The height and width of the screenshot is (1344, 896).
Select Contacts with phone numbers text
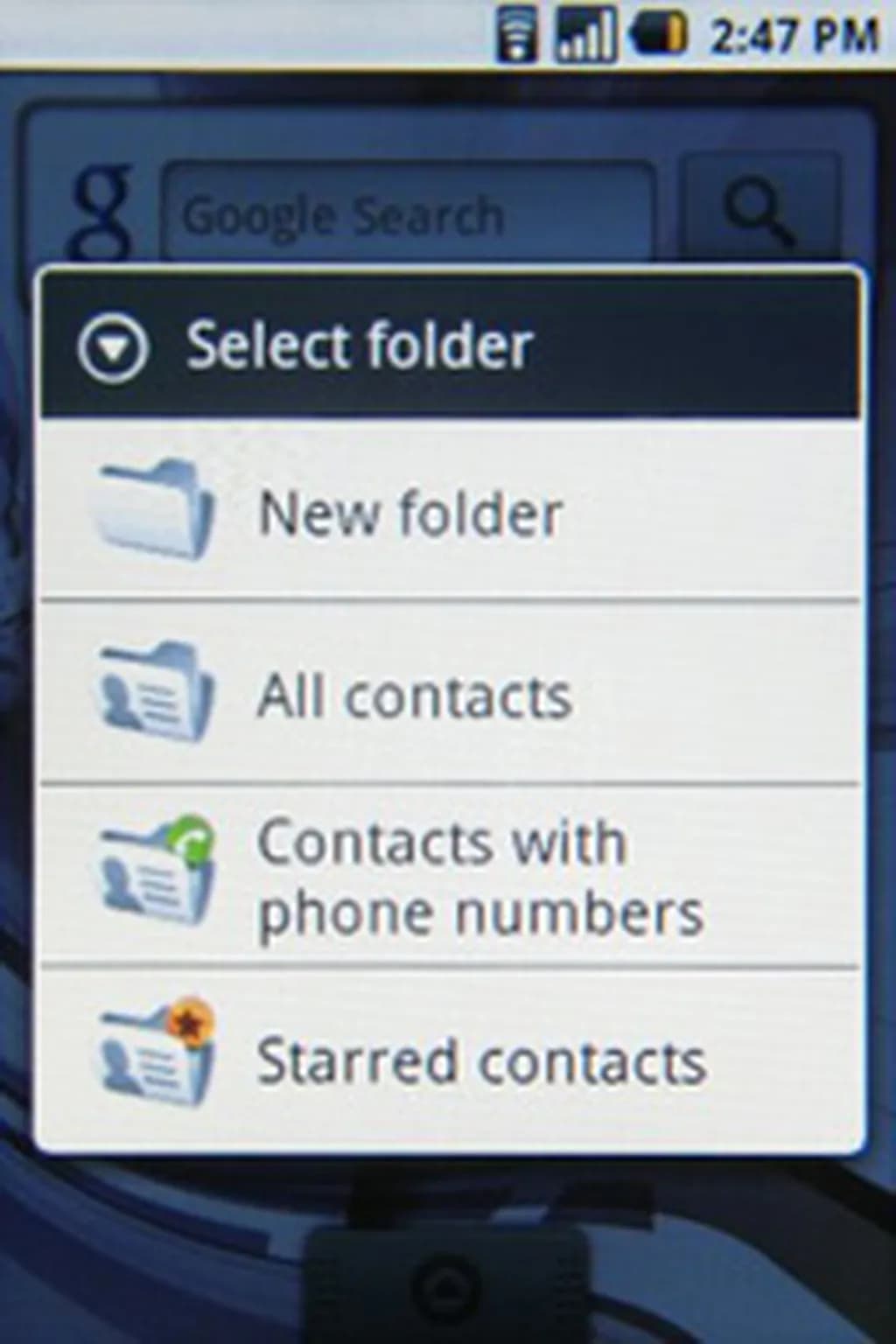(x=480, y=877)
